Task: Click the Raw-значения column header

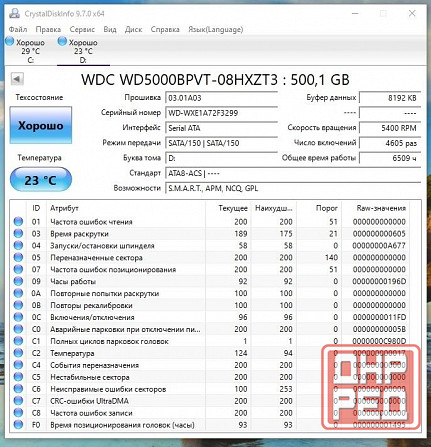Action: [375, 208]
